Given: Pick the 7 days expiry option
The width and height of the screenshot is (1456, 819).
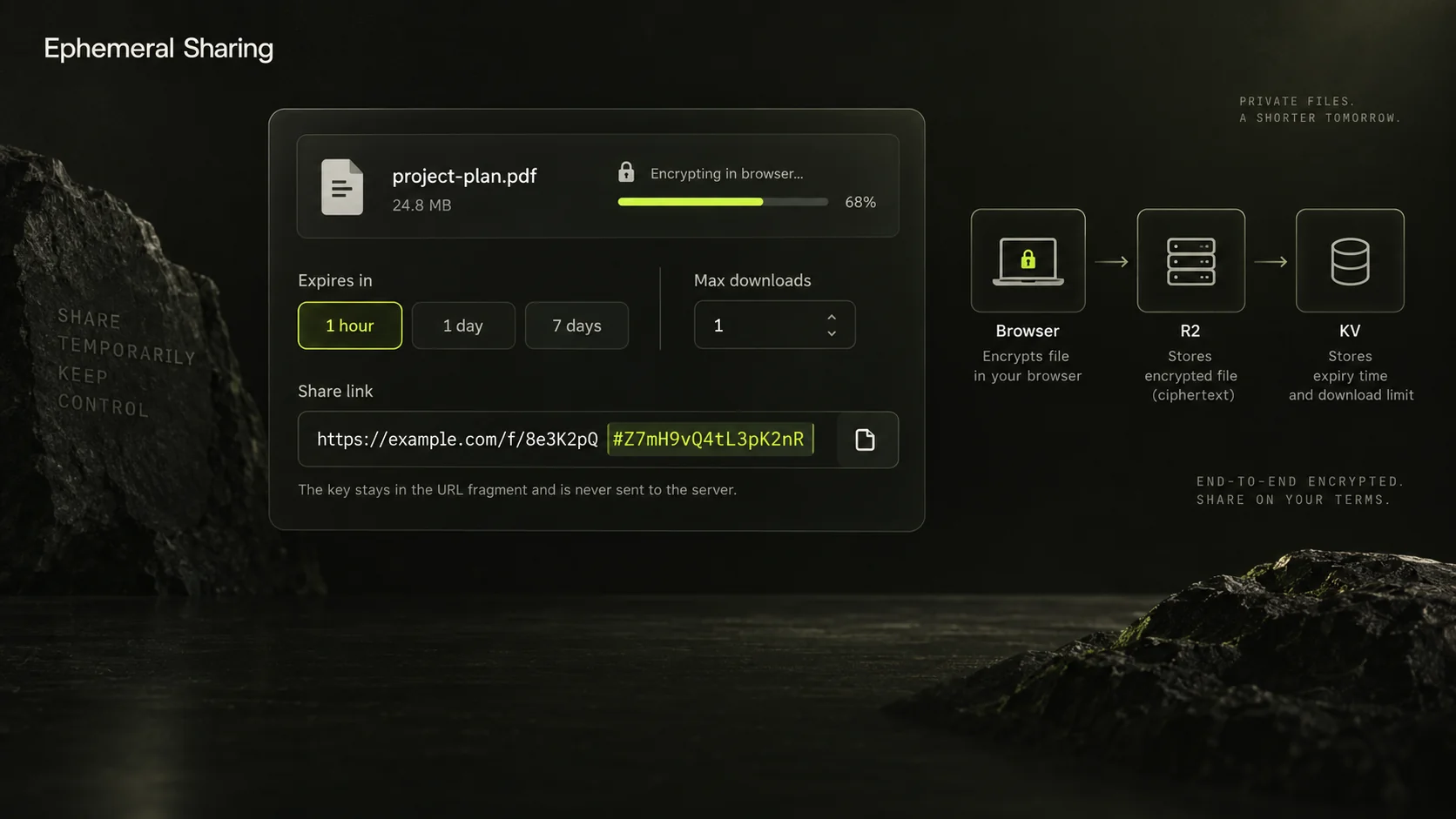Looking at the screenshot, I should pos(576,326).
